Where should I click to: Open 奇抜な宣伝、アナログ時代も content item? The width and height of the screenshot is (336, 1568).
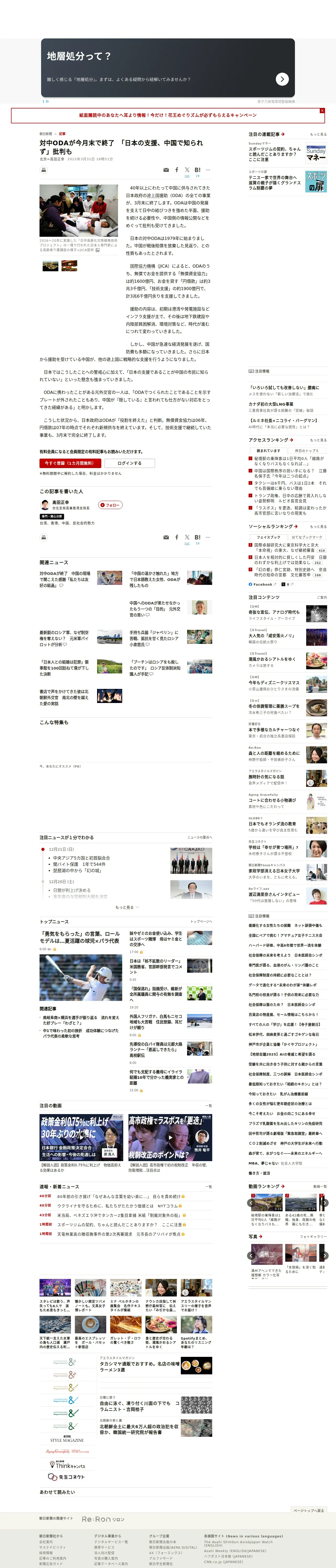(274, 612)
